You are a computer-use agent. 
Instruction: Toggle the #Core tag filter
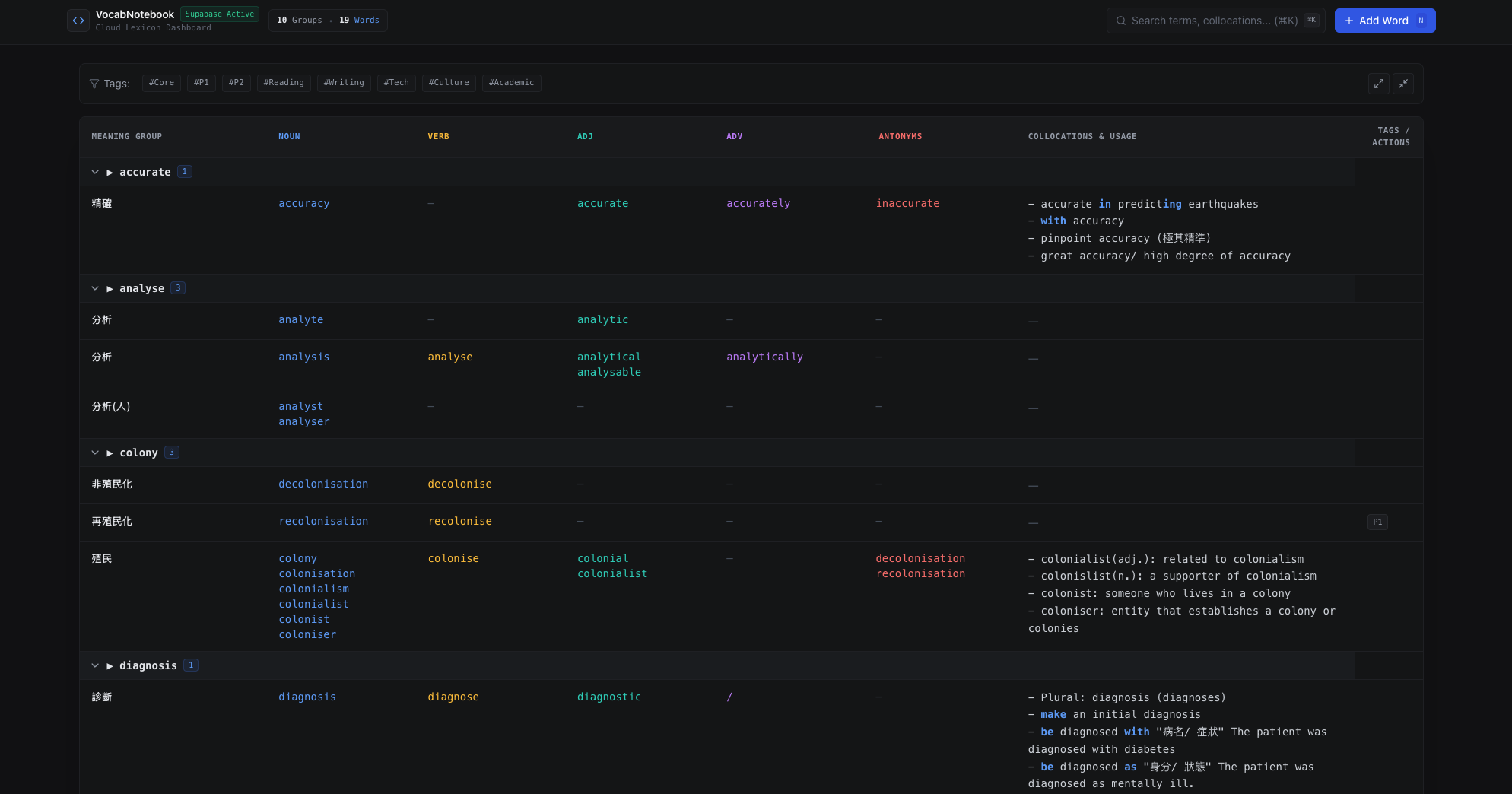(161, 83)
